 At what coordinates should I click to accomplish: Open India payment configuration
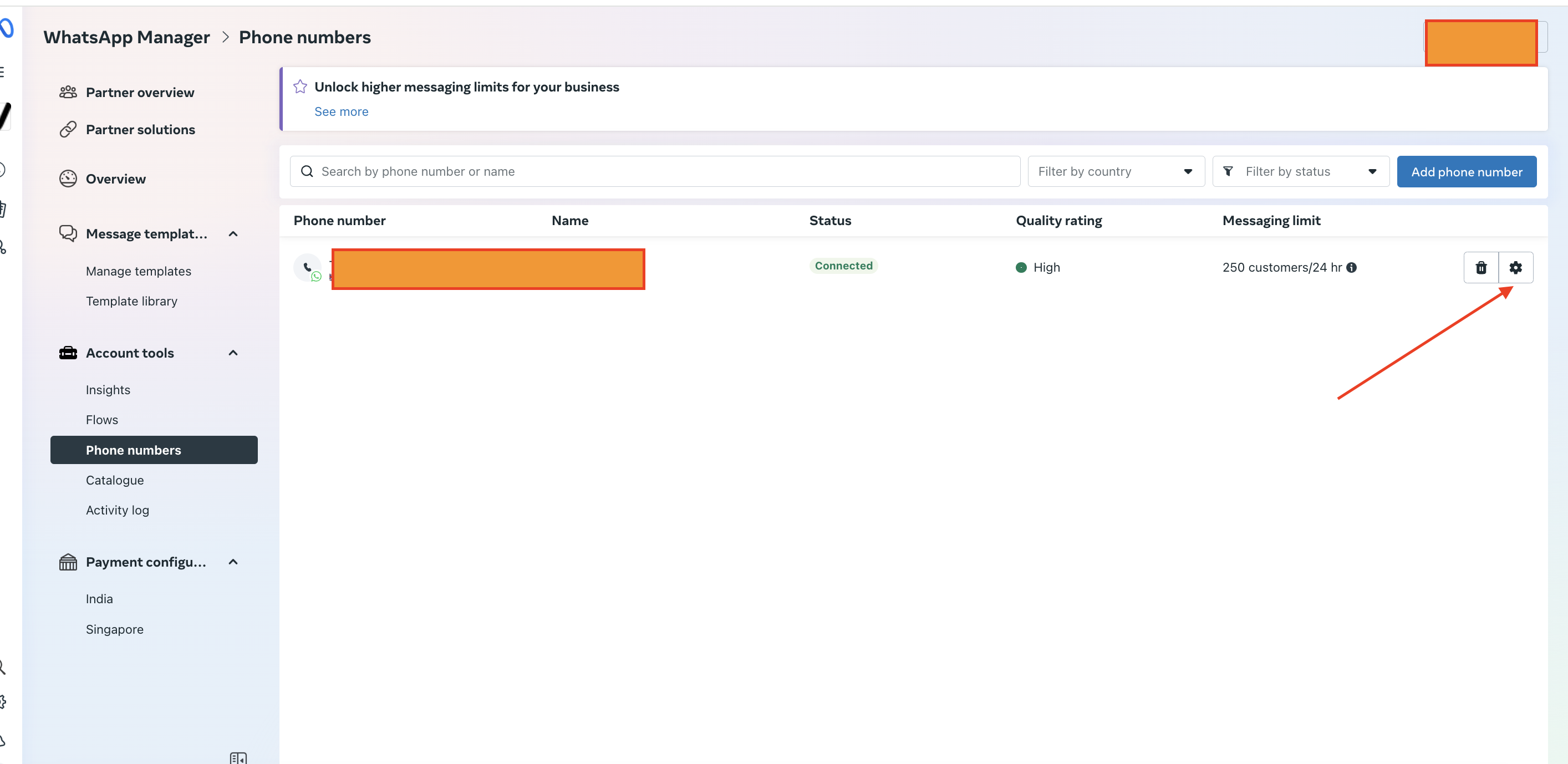99,598
